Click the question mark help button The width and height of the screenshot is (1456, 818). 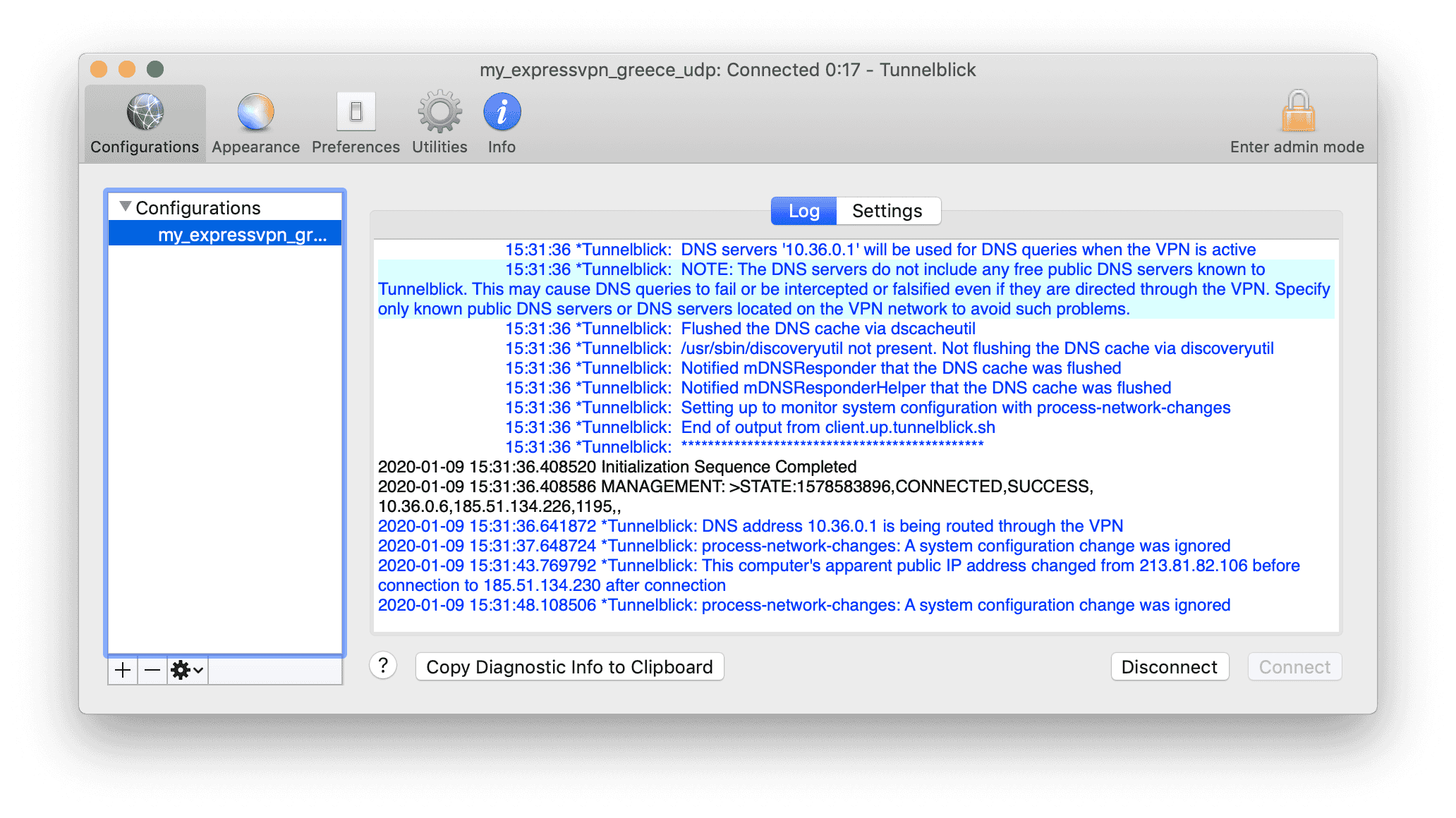(383, 666)
